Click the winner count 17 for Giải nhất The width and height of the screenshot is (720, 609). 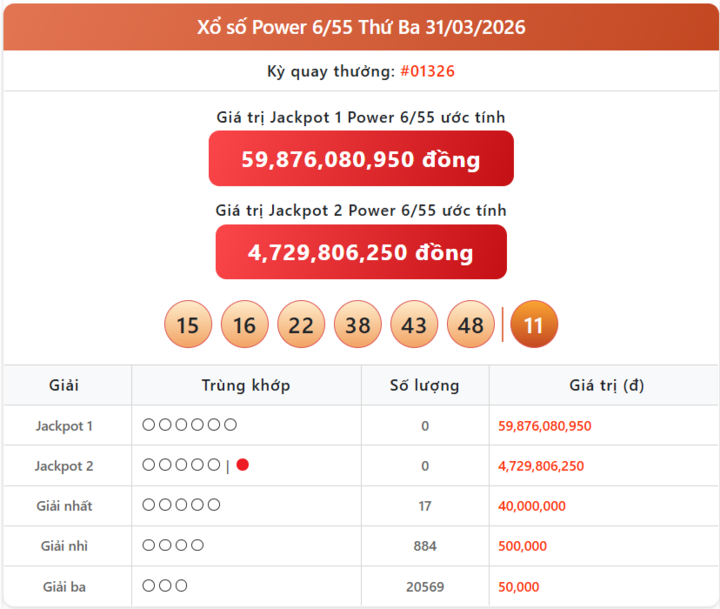[425, 506]
